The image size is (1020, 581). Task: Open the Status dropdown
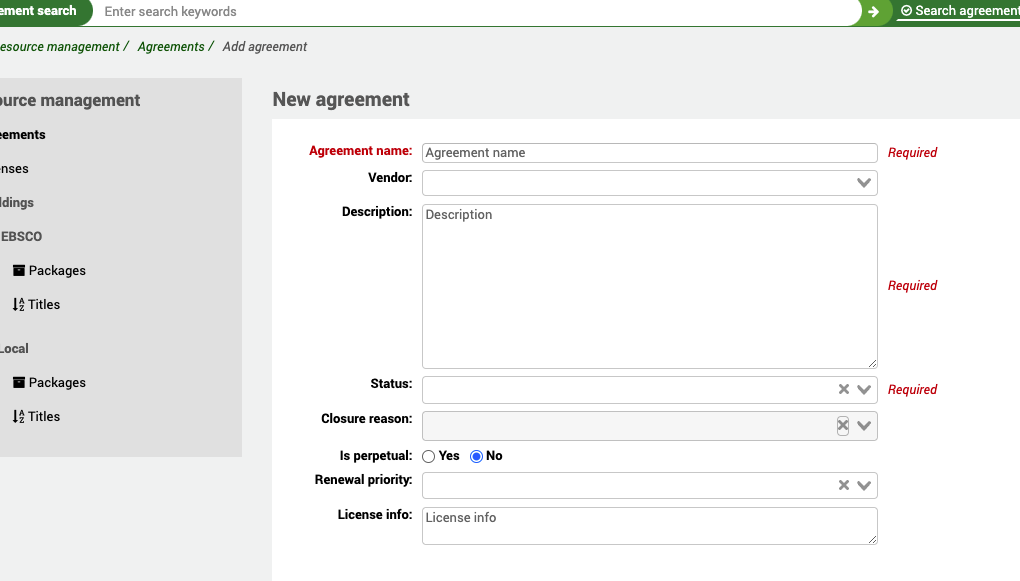click(863, 389)
